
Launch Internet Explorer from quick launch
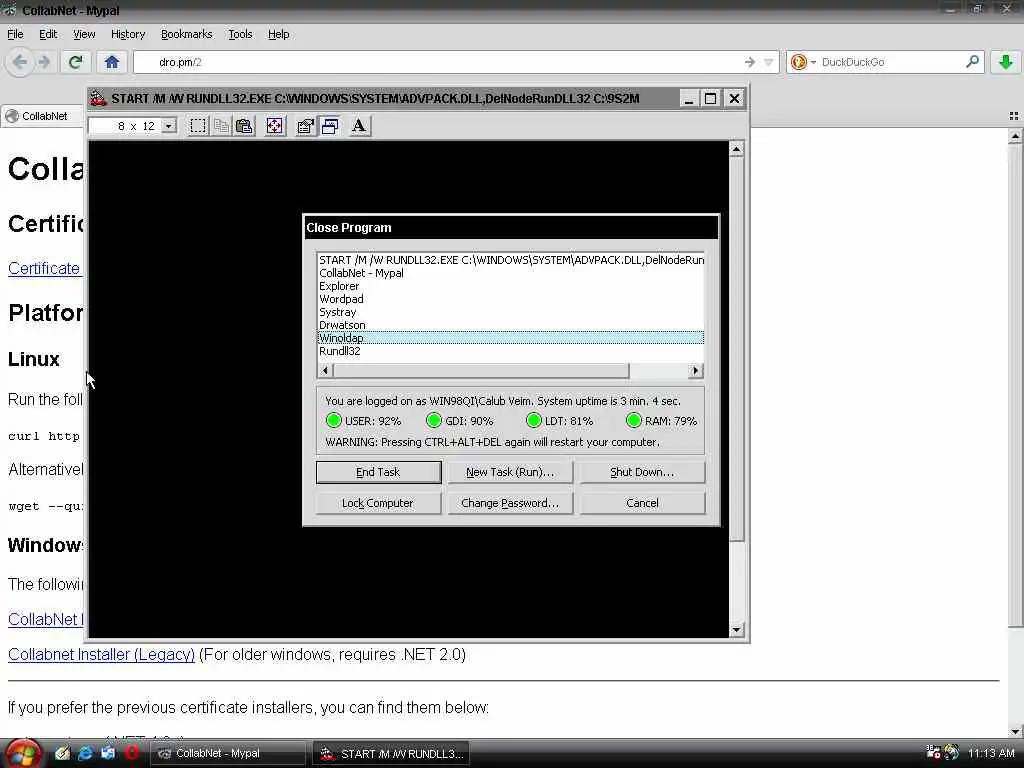pyautogui.click(x=85, y=753)
